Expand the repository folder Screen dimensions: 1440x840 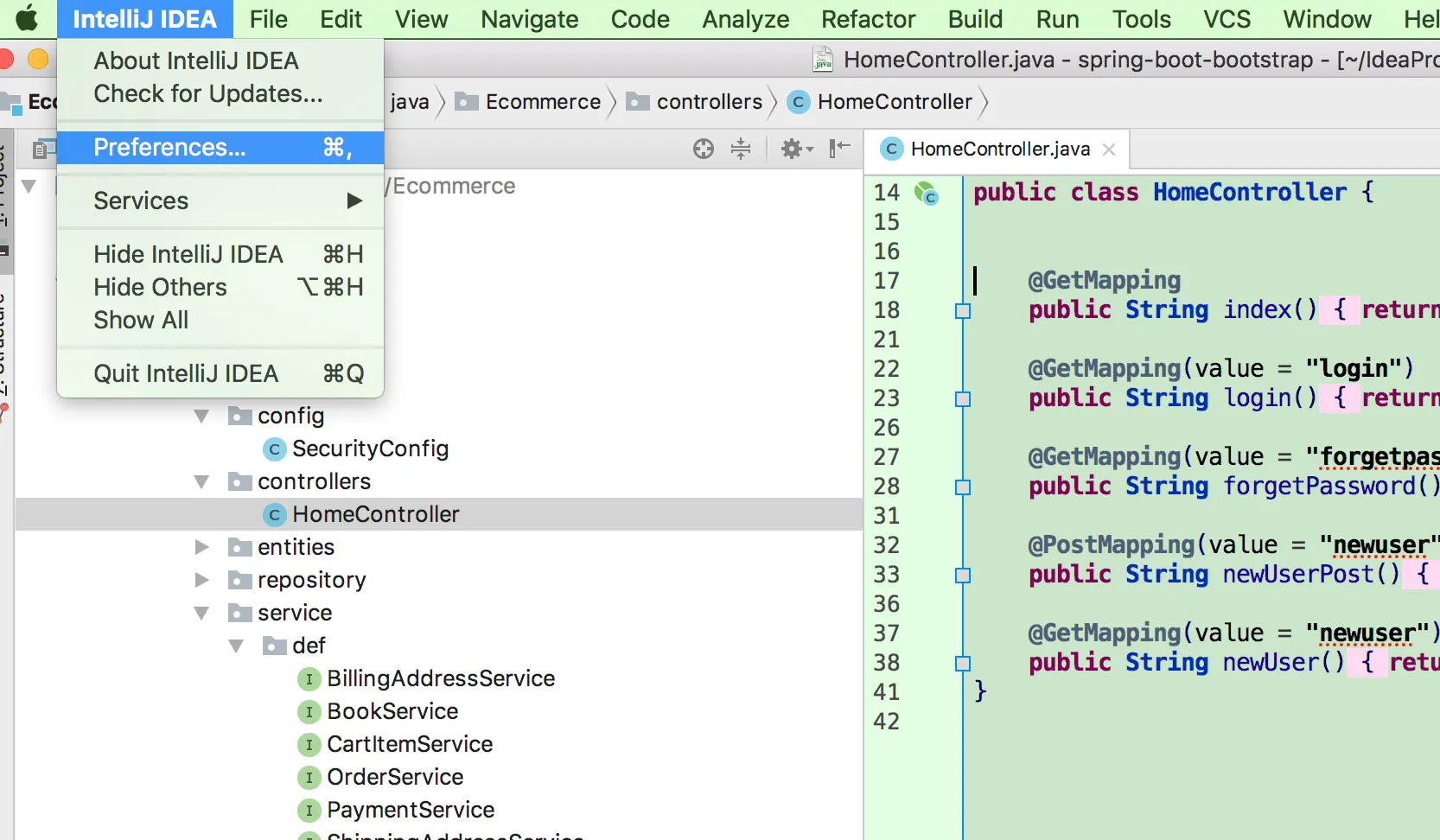coord(202,580)
